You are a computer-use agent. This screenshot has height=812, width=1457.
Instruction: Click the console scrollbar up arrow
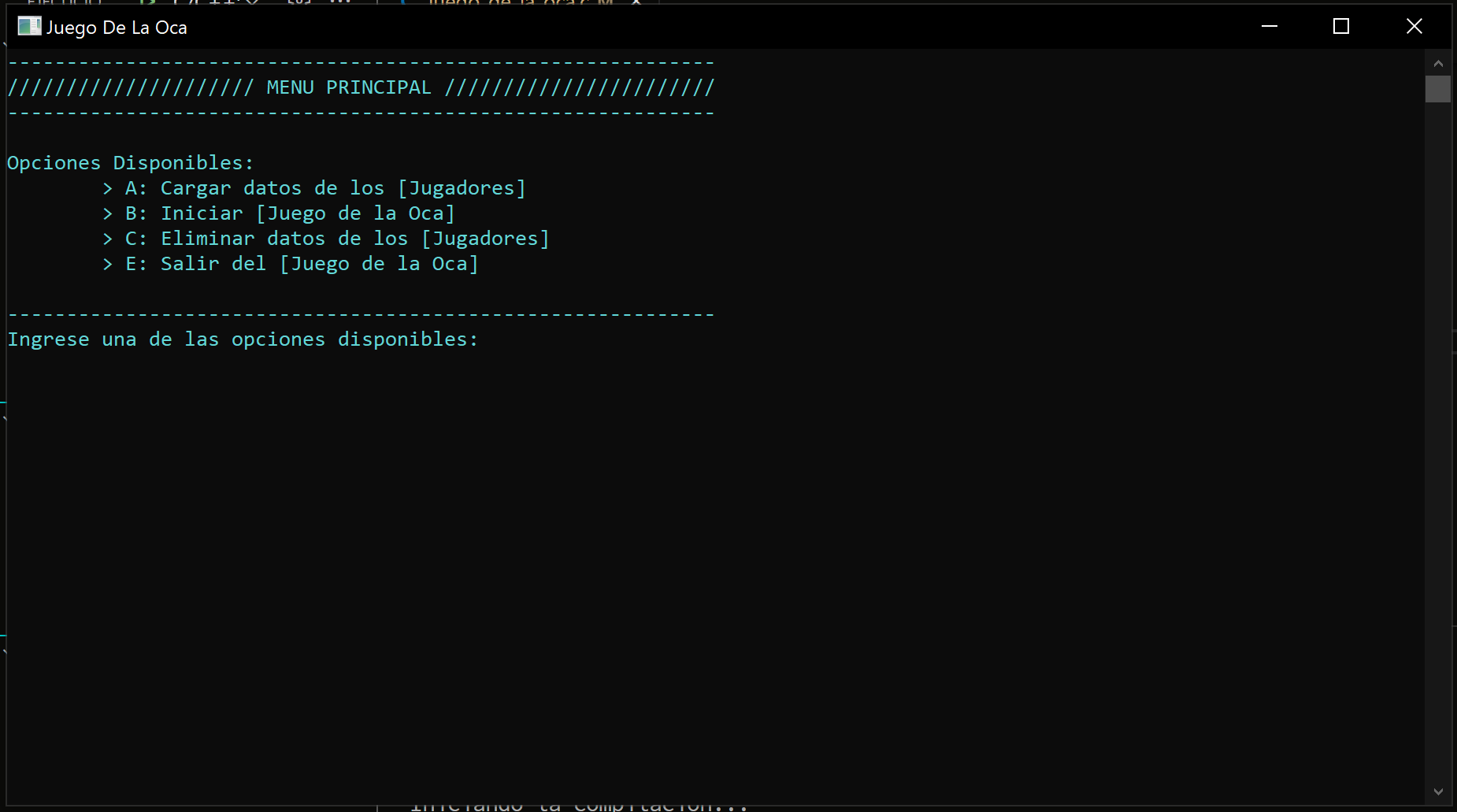tap(1438, 63)
